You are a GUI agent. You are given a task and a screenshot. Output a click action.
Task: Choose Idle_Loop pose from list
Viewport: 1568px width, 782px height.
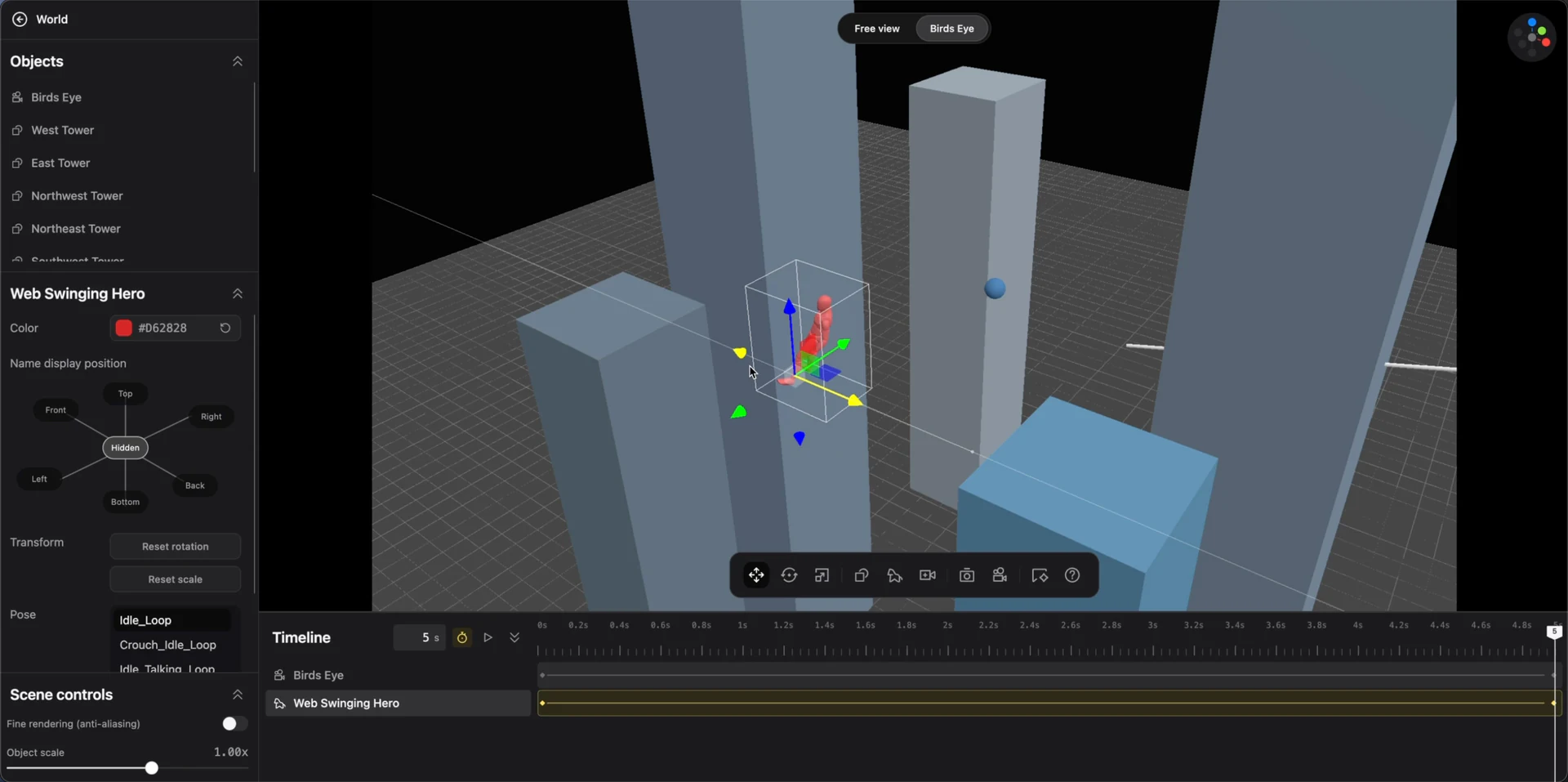click(x=171, y=620)
